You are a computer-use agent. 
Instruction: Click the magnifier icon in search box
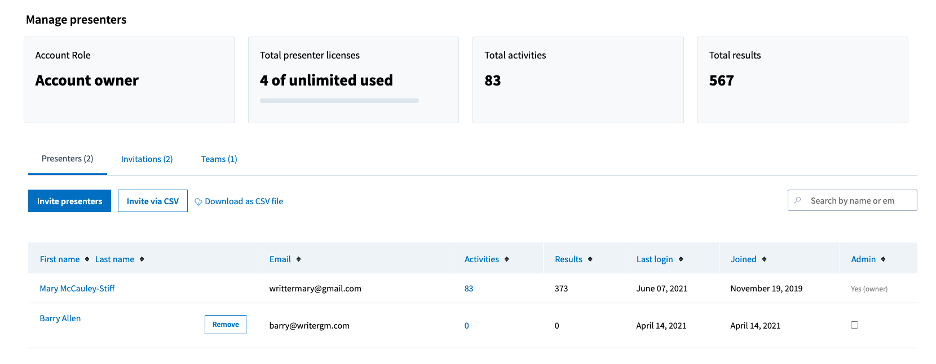798,201
